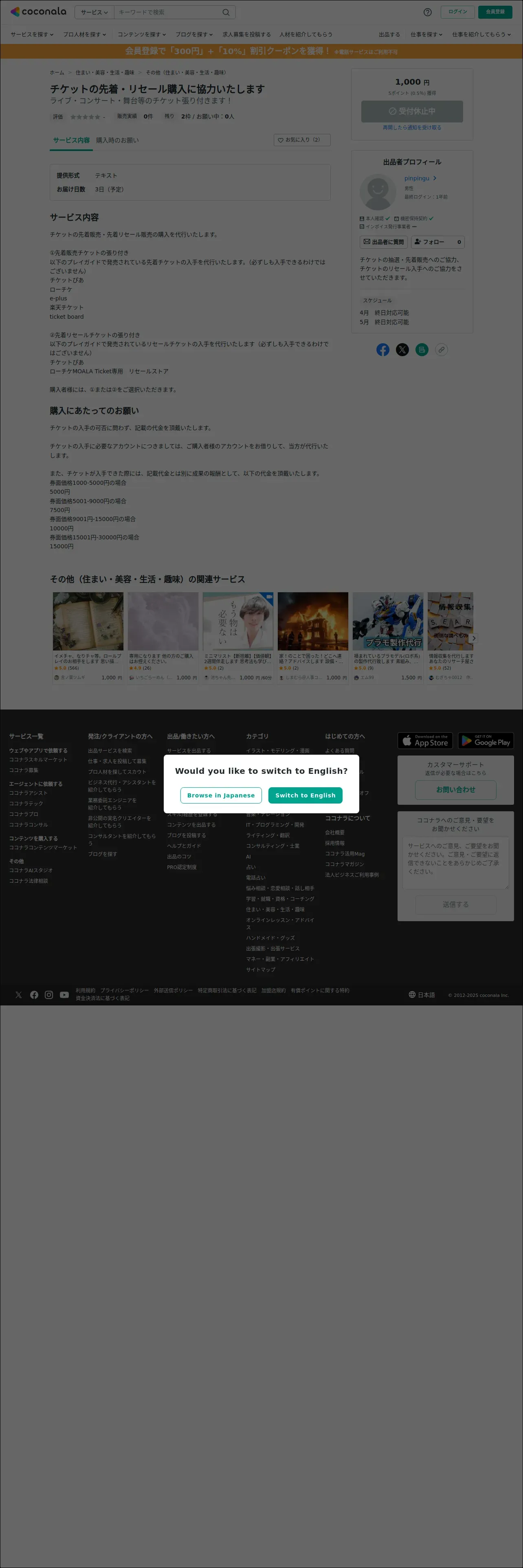This screenshot has width=523, height=1568.
Task: Click Switch to English in dialog
Action: pos(305,795)
